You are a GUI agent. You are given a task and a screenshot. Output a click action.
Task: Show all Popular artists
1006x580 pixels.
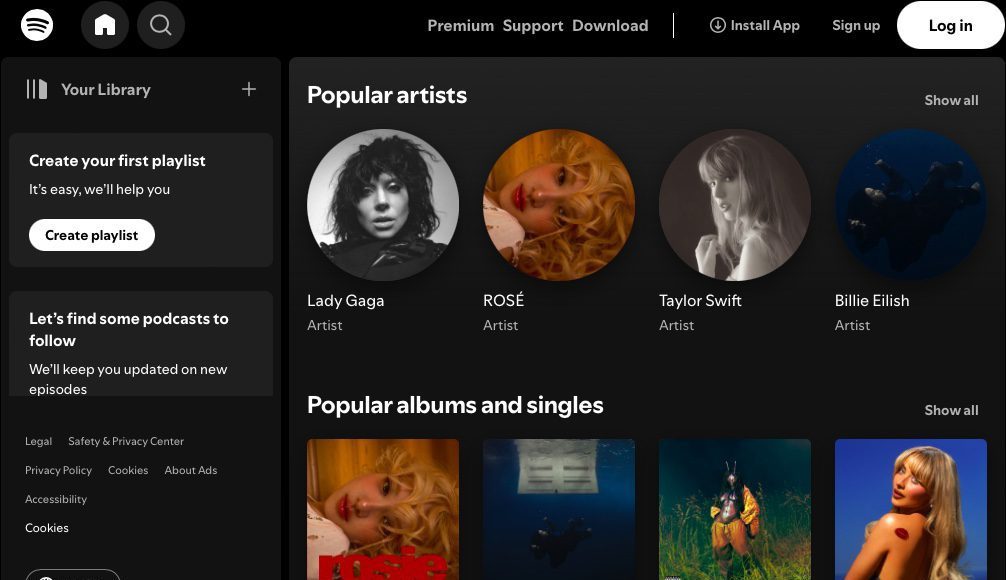[x=951, y=100]
